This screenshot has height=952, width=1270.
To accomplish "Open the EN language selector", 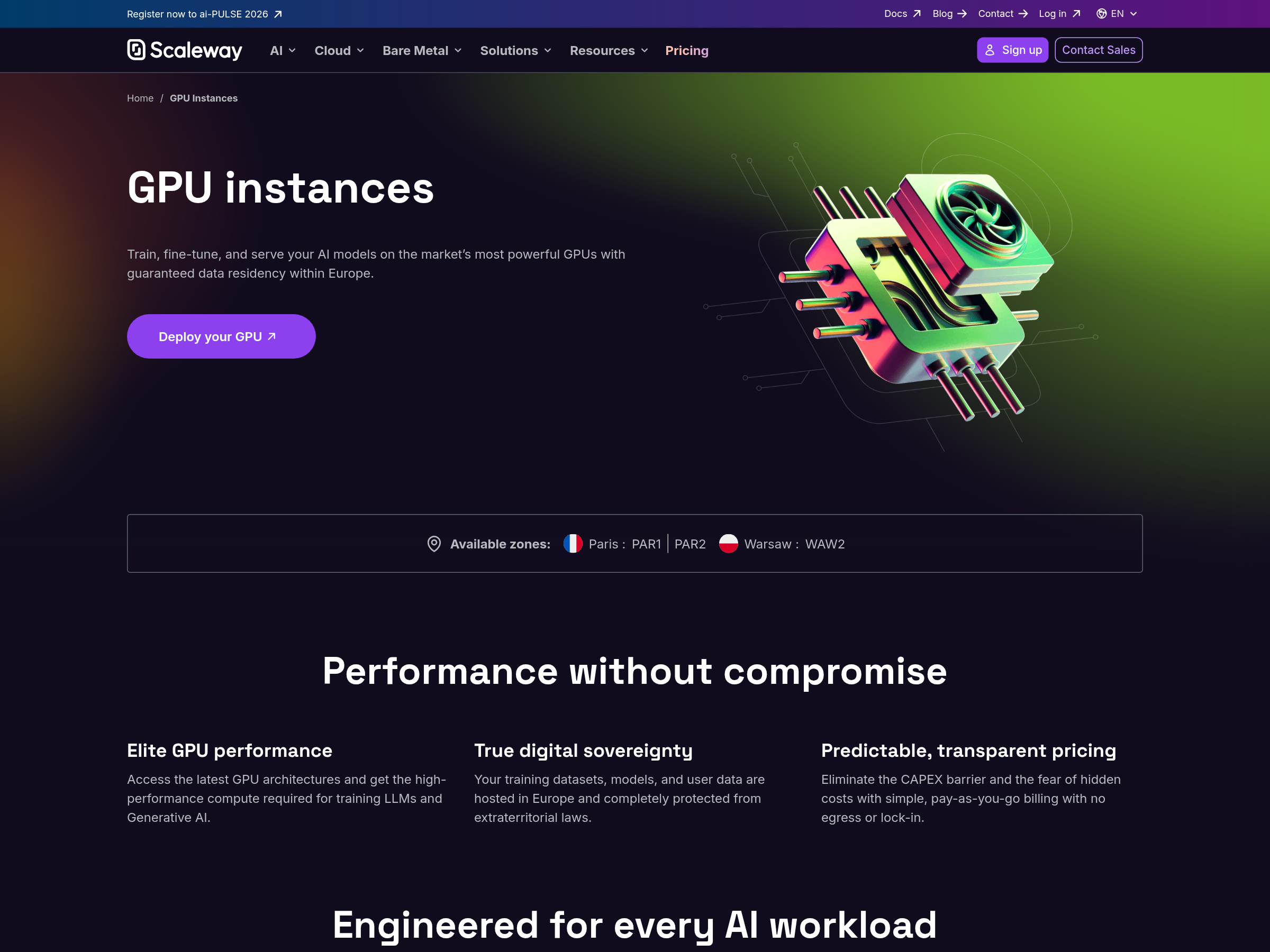I will 1117,14.
